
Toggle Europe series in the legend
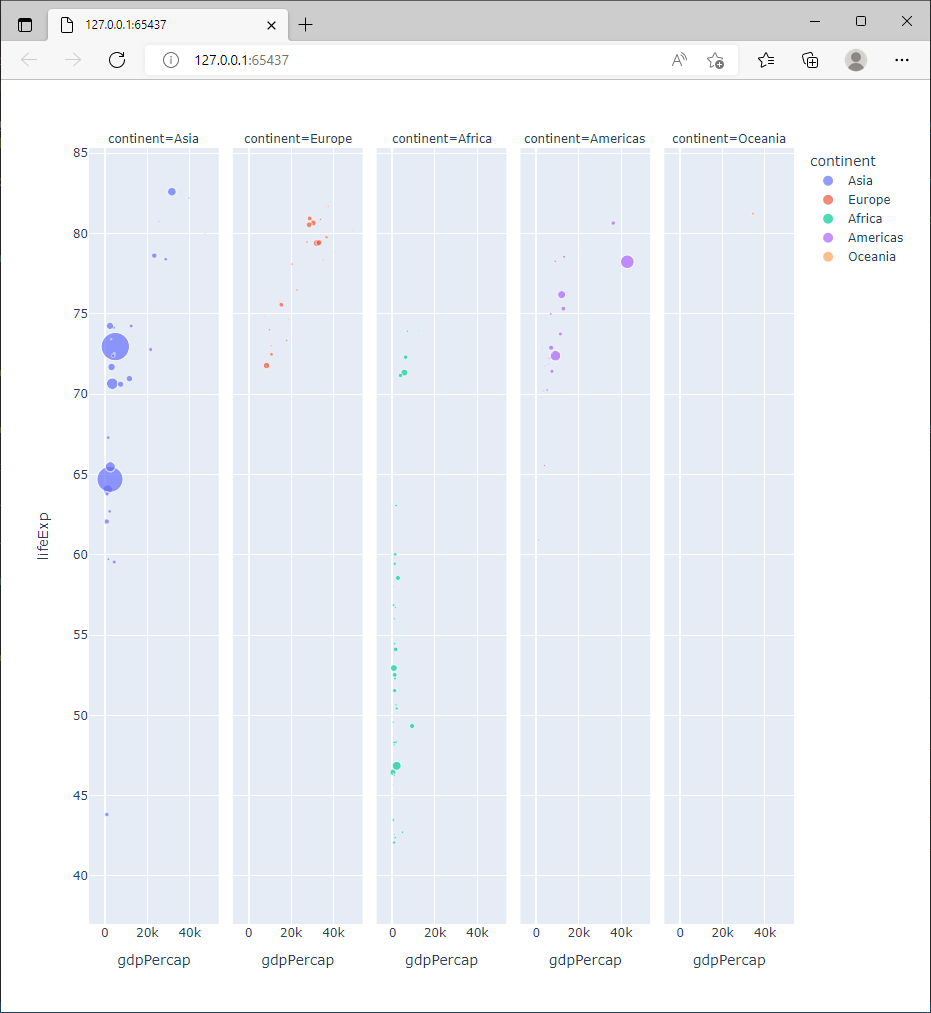tap(868, 200)
